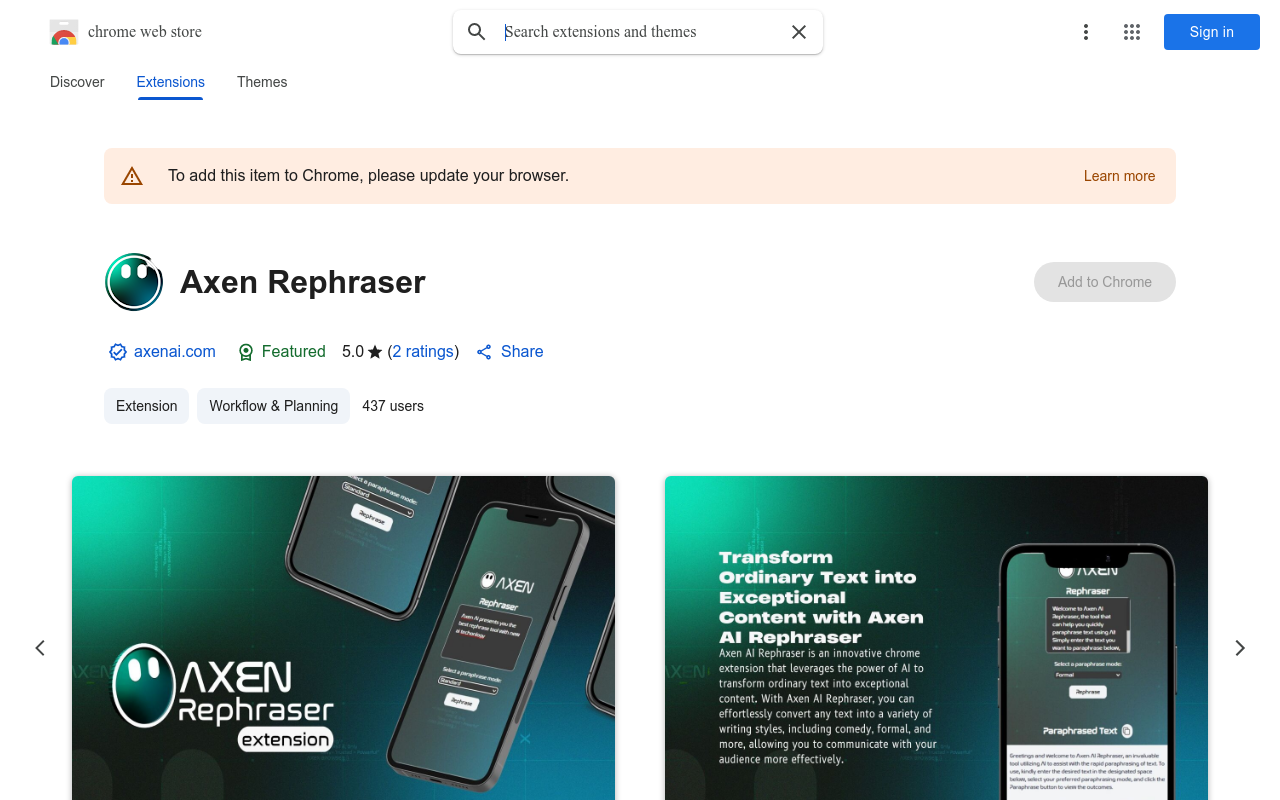Show previous screenshot with left arrow
Viewport: 1280px width, 800px height.
tap(40, 648)
